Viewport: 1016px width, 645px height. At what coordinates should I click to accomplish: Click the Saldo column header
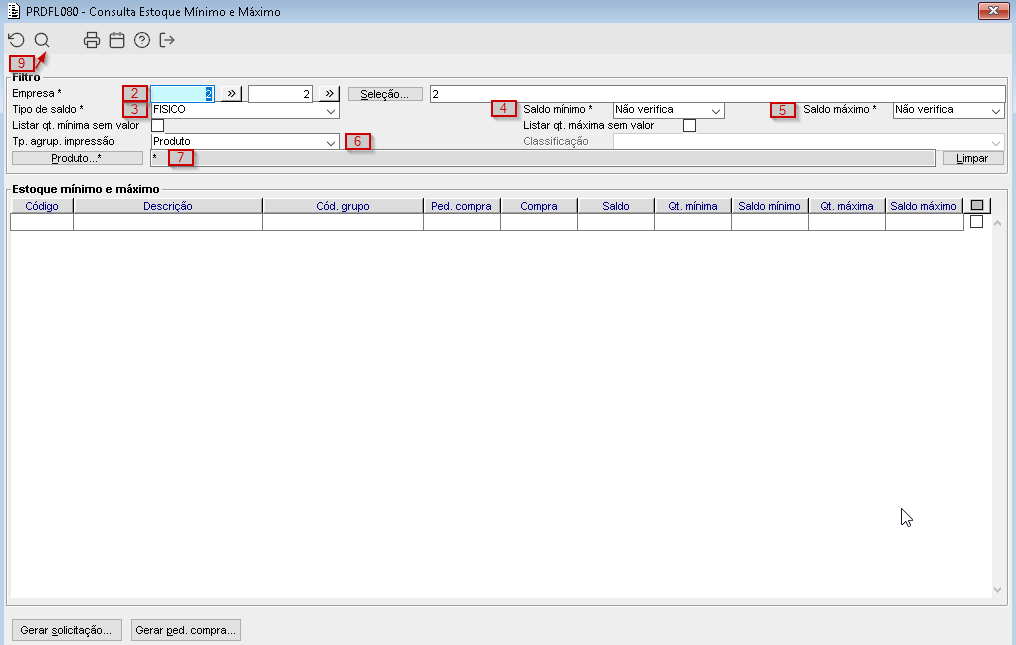pyautogui.click(x=616, y=206)
